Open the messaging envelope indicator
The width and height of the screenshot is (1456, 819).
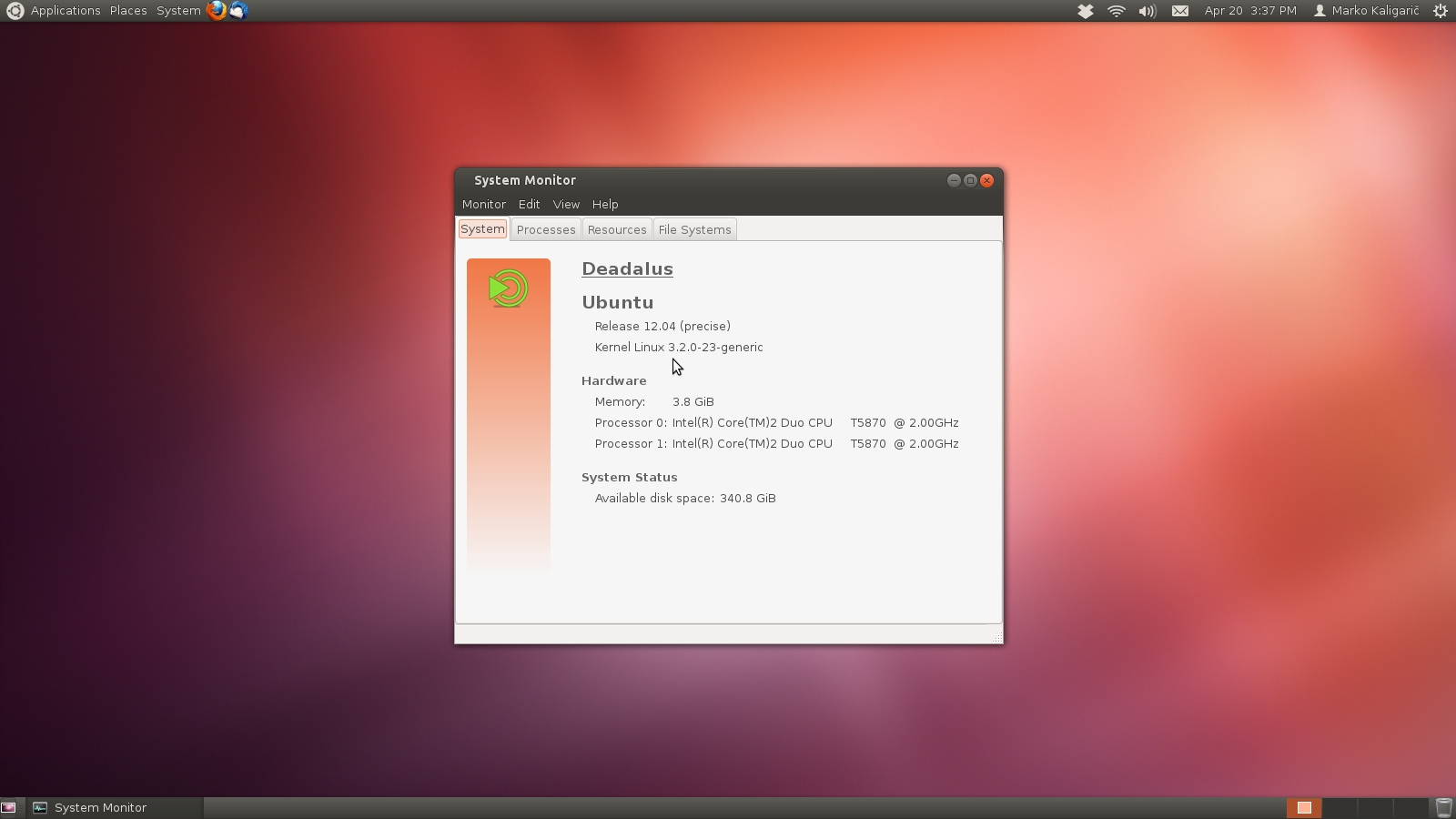(x=1180, y=11)
